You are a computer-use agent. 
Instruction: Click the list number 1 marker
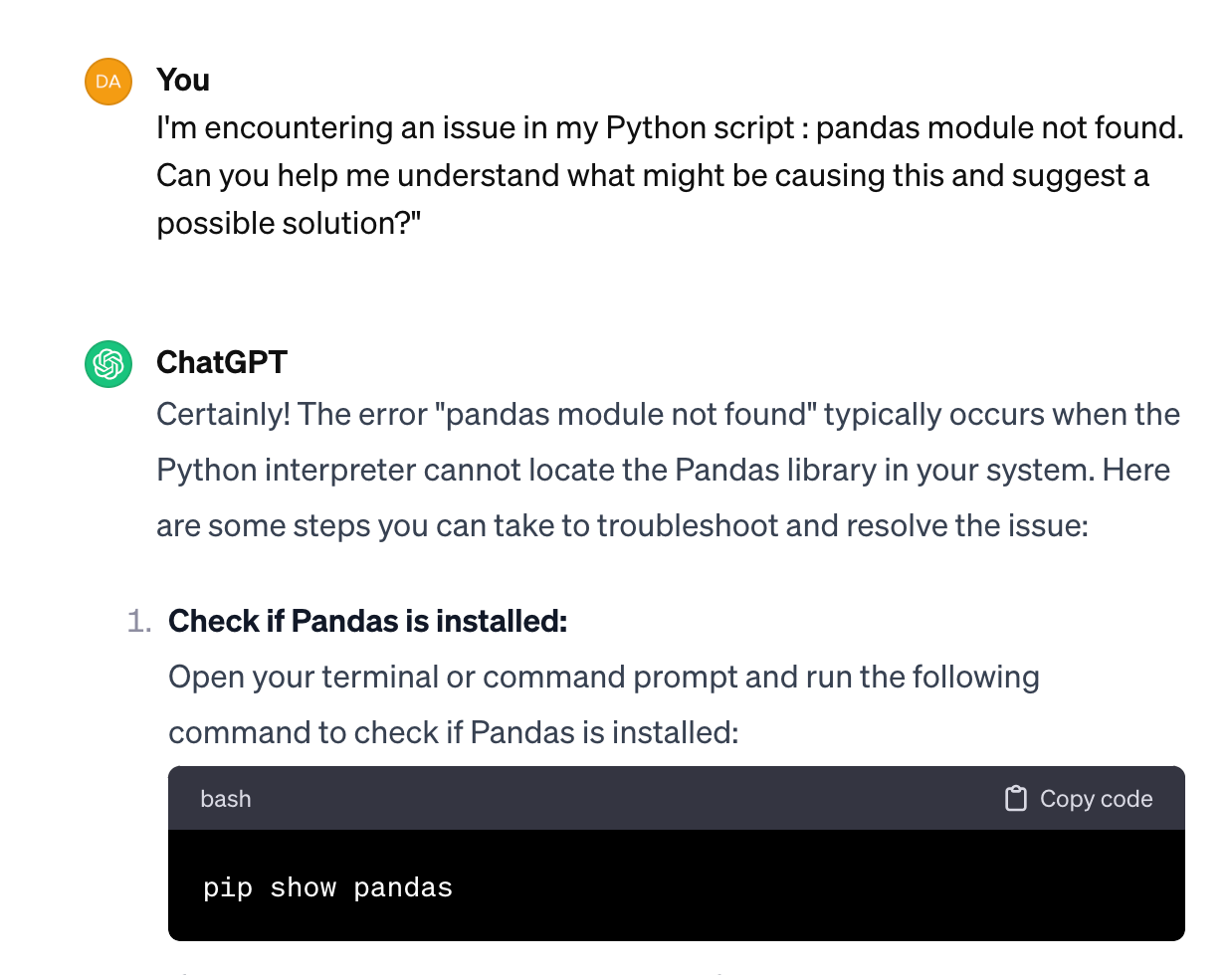pyautogui.click(x=139, y=622)
